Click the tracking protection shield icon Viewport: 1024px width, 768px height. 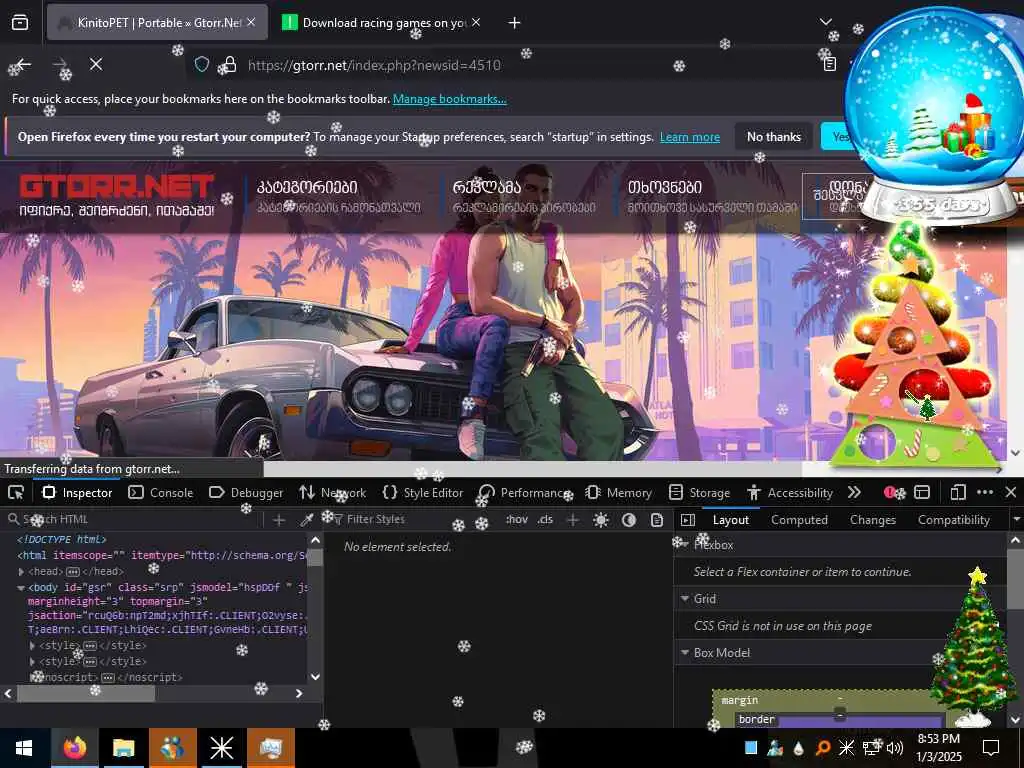pos(202,64)
